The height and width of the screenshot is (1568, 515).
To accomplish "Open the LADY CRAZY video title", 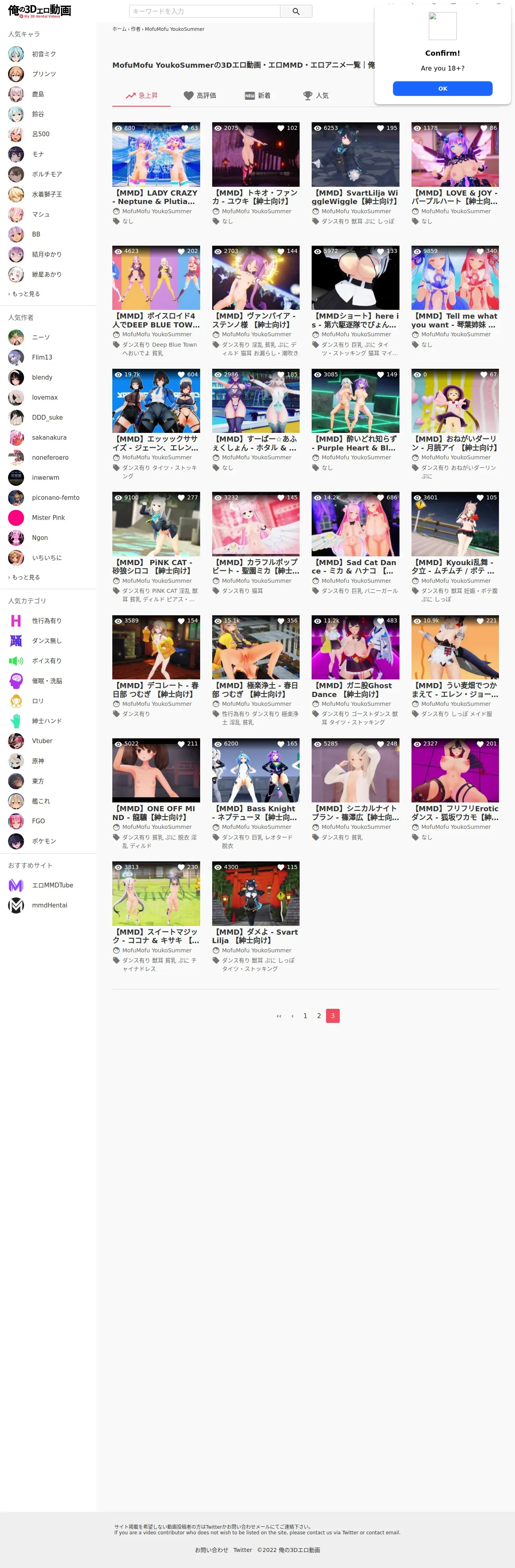I will (156, 197).
